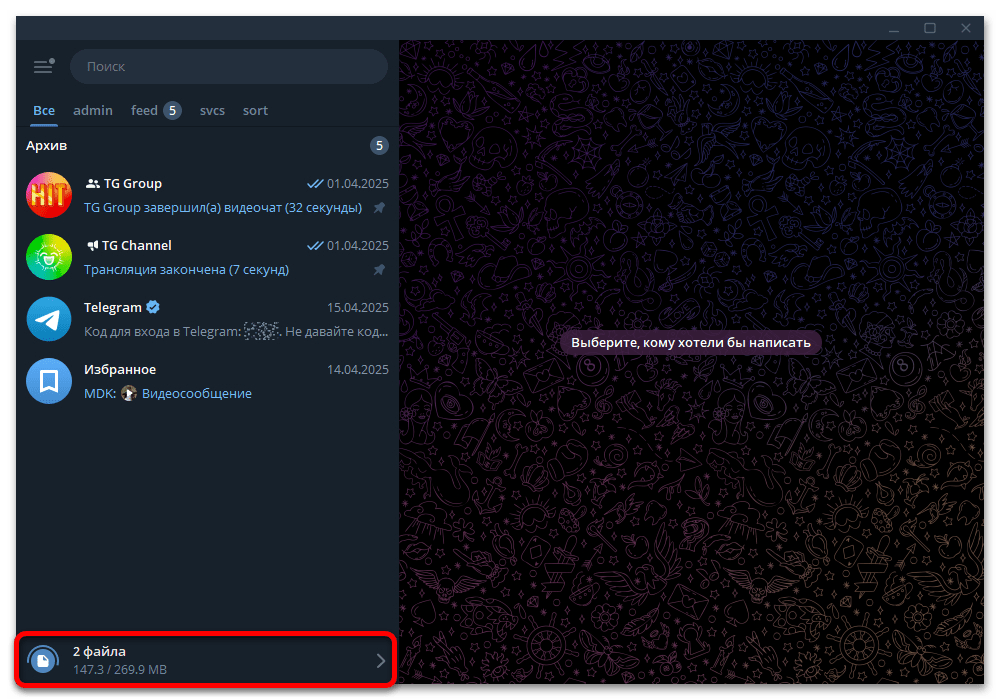1000x700 pixels.
Task: Open the Архив archived chats row
Action: point(207,145)
